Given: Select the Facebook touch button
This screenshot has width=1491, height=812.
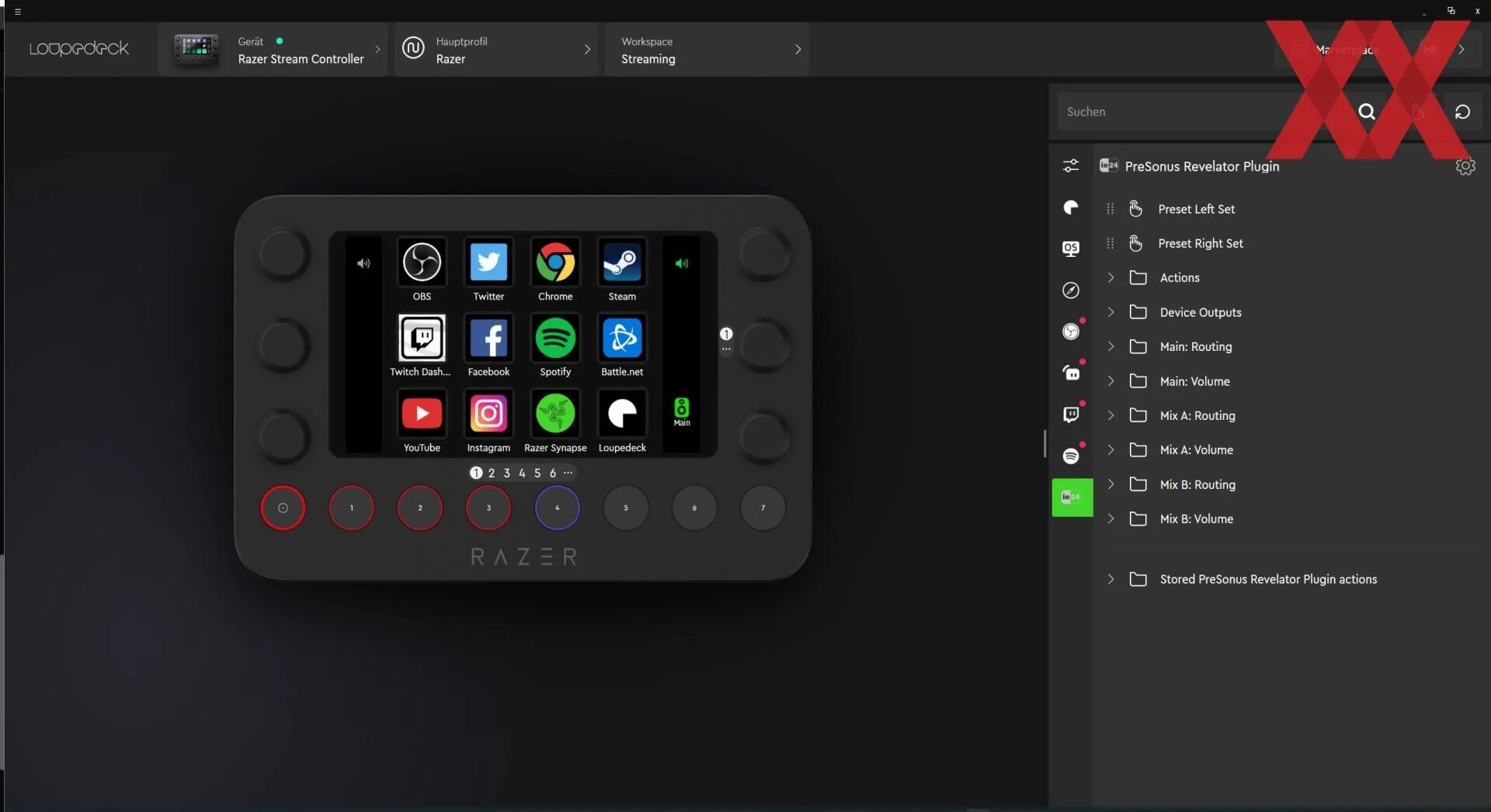Looking at the screenshot, I should point(488,338).
